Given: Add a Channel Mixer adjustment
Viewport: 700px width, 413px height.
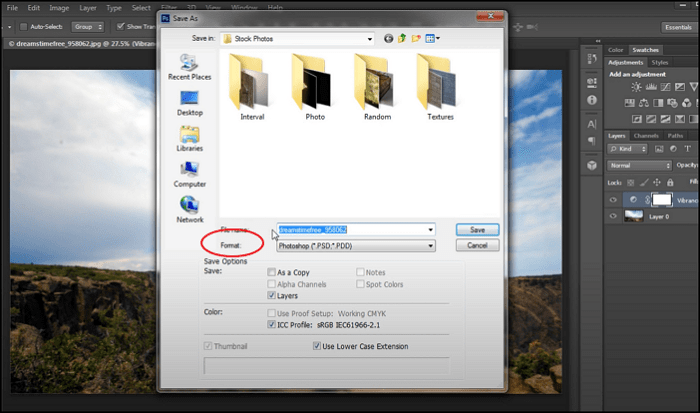Looking at the screenshot, I should (687, 103).
